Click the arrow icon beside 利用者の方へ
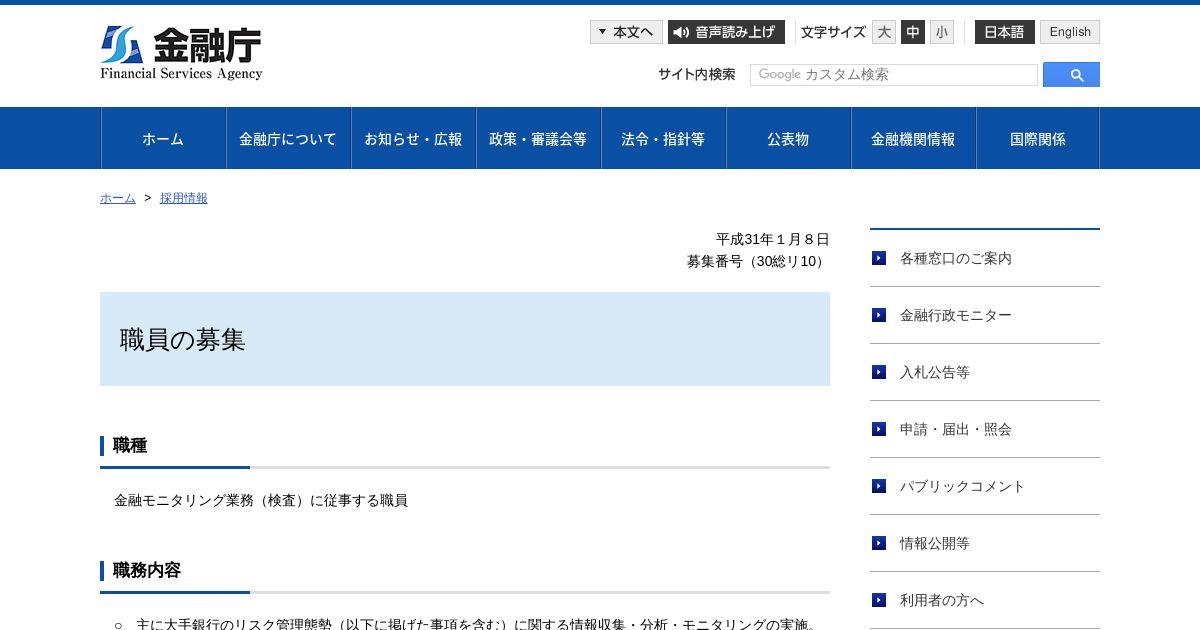This screenshot has height=630, width=1200. pos(879,600)
